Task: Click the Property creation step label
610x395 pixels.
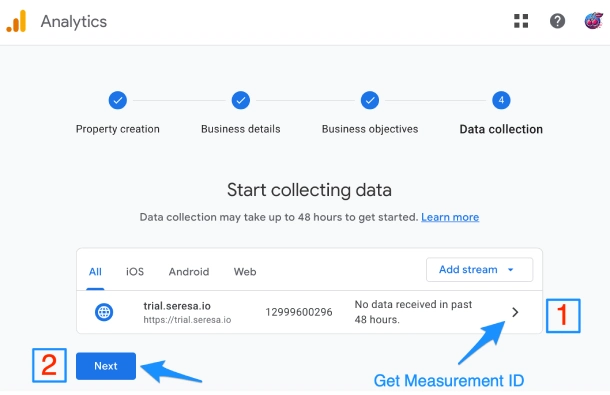Action: tap(117, 129)
